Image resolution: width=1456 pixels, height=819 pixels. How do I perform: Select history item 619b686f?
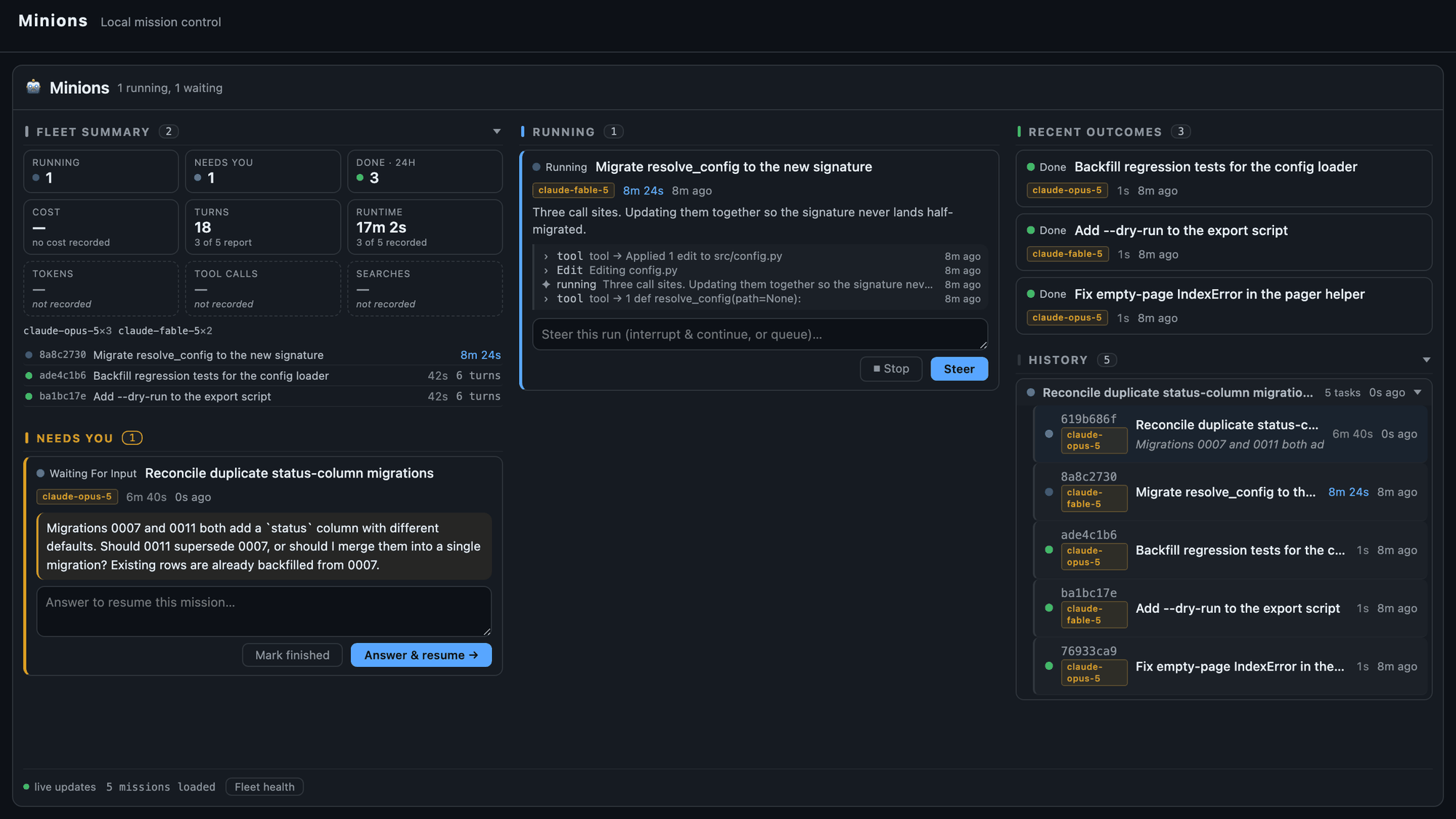[x=1230, y=434]
